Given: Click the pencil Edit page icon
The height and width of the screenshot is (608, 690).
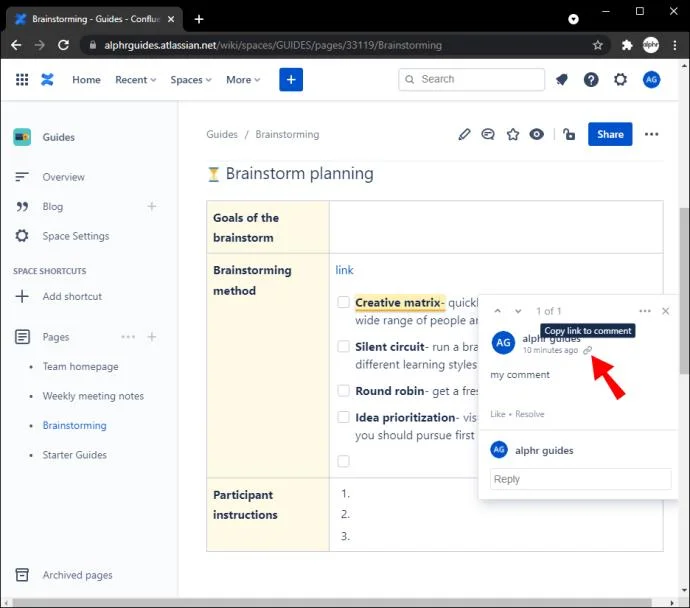Looking at the screenshot, I should tap(464, 134).
